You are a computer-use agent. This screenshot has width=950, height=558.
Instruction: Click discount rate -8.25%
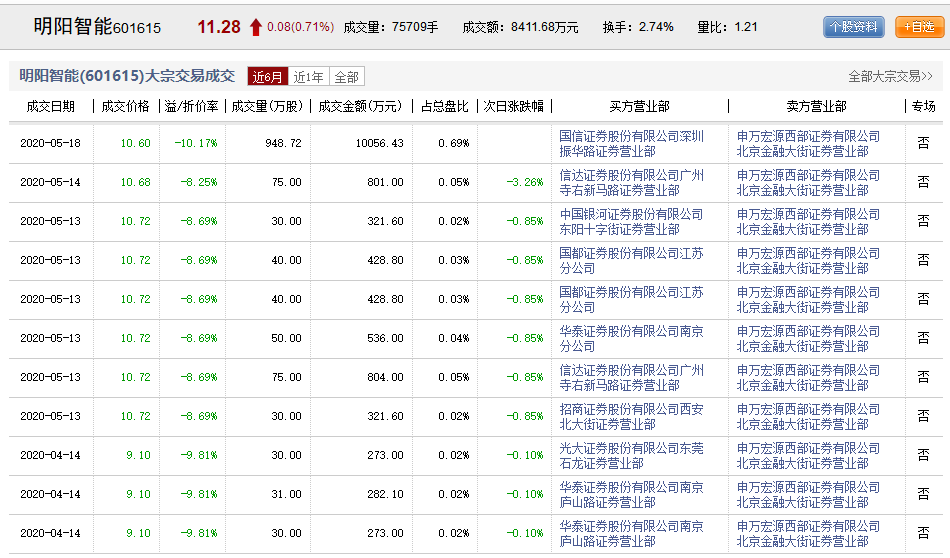[x=199, y=182]
